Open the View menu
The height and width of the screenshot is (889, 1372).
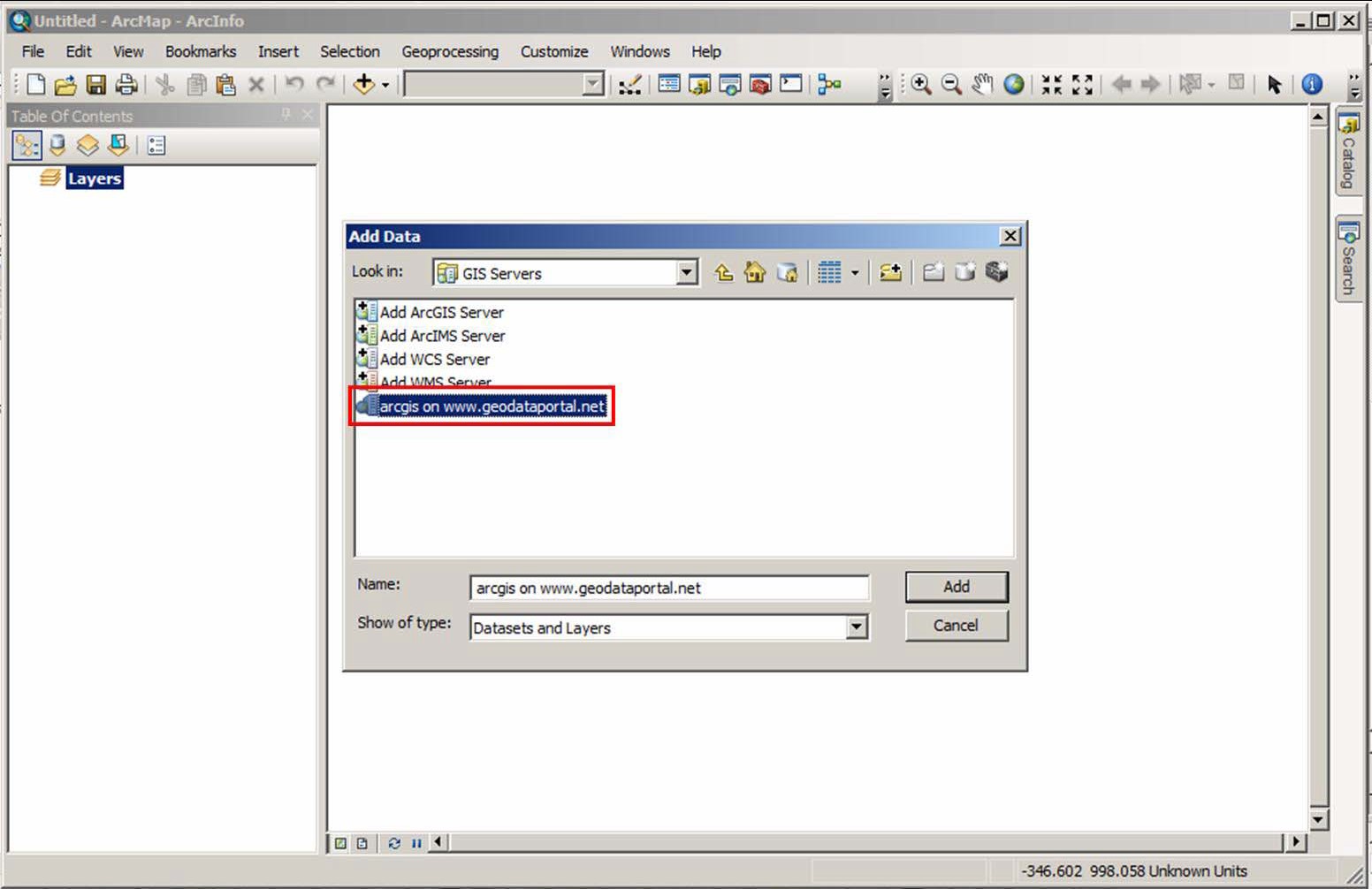[x=128, y=51]
